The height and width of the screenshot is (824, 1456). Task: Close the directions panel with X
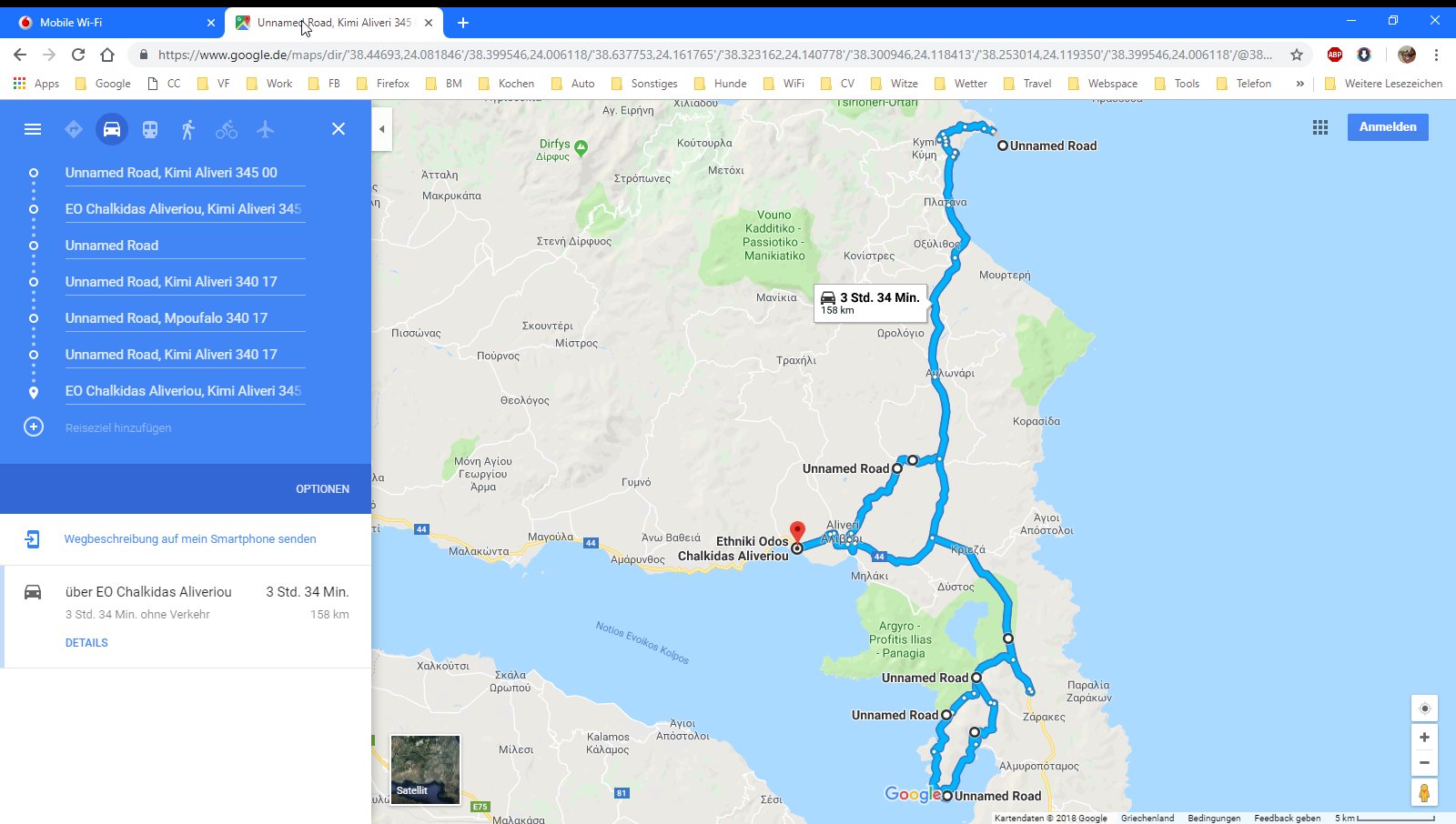pyautogui.click(x=339, y=129)
